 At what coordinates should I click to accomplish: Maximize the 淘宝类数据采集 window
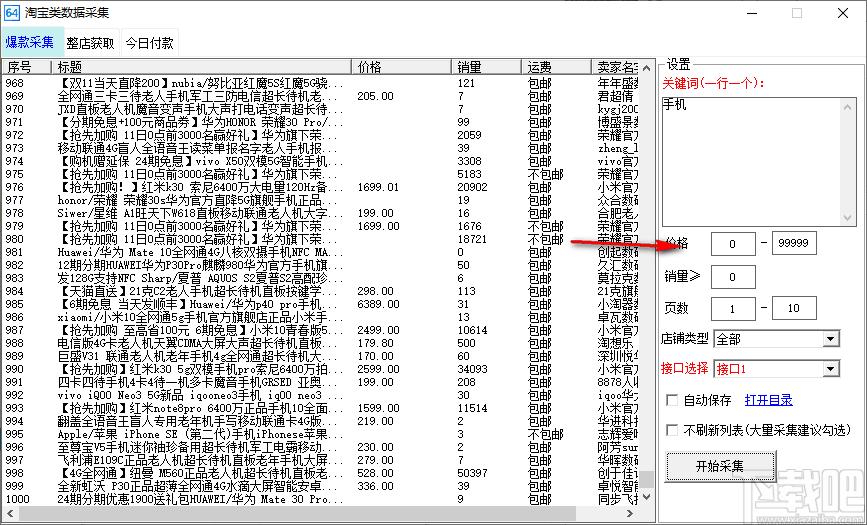(x=797, y=13)
